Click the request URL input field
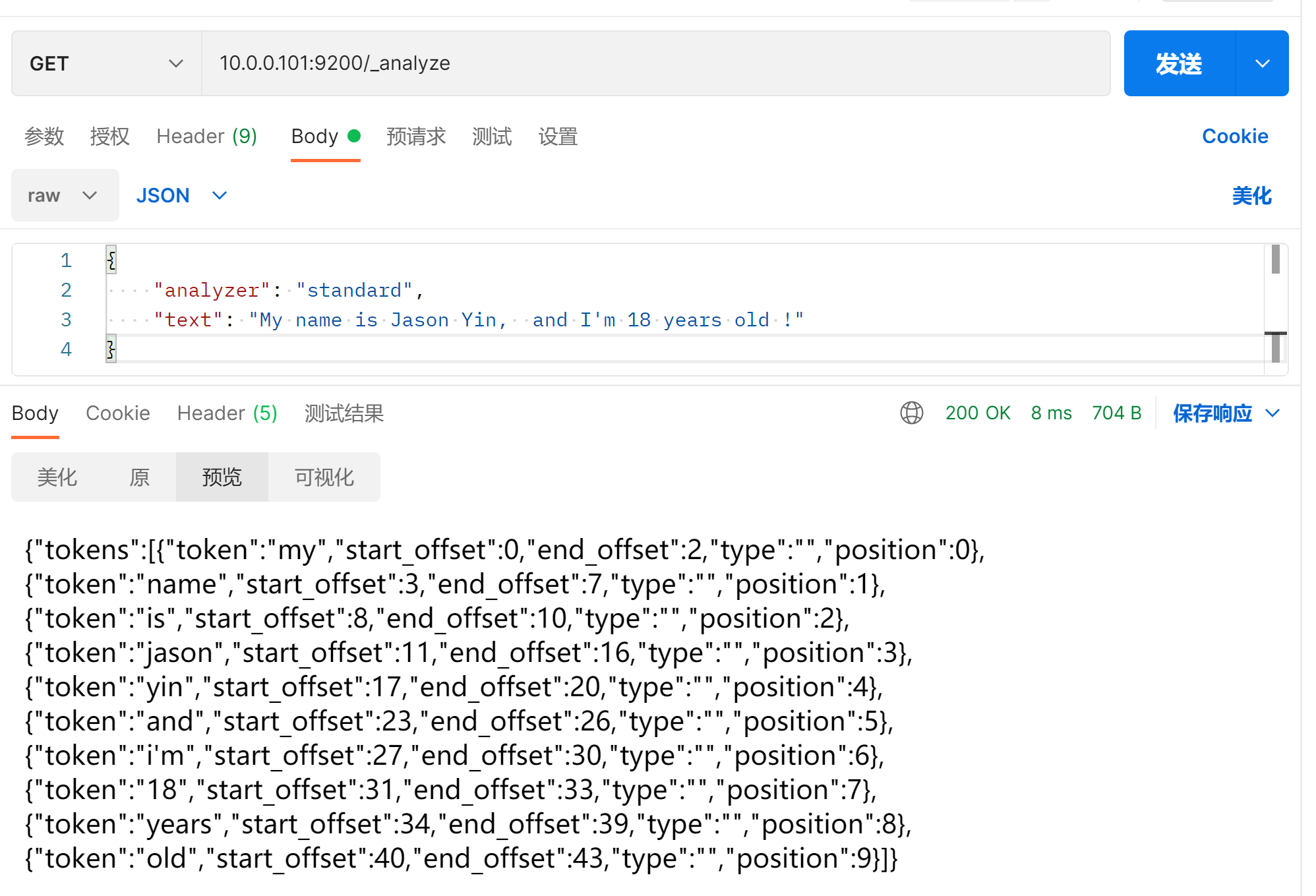 (x=656, y=63)
